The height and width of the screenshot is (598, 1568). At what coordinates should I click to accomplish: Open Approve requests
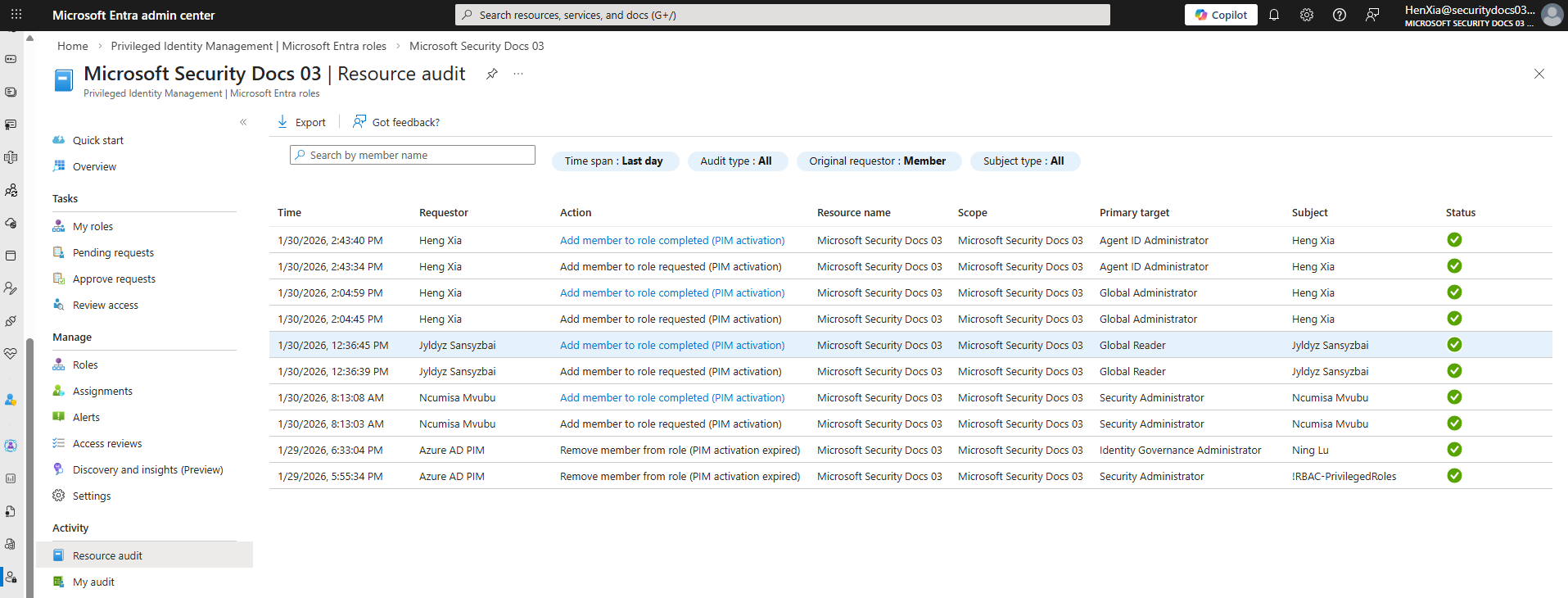coord(114,279)
